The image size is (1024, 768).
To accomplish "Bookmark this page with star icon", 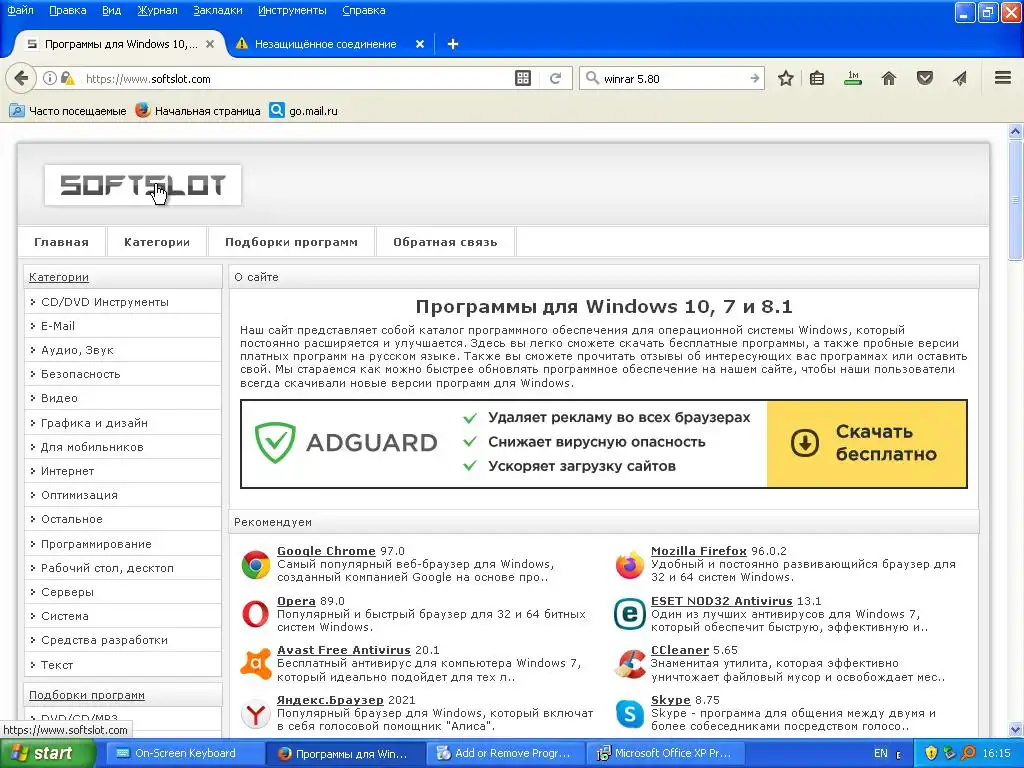I will point(786,78).
